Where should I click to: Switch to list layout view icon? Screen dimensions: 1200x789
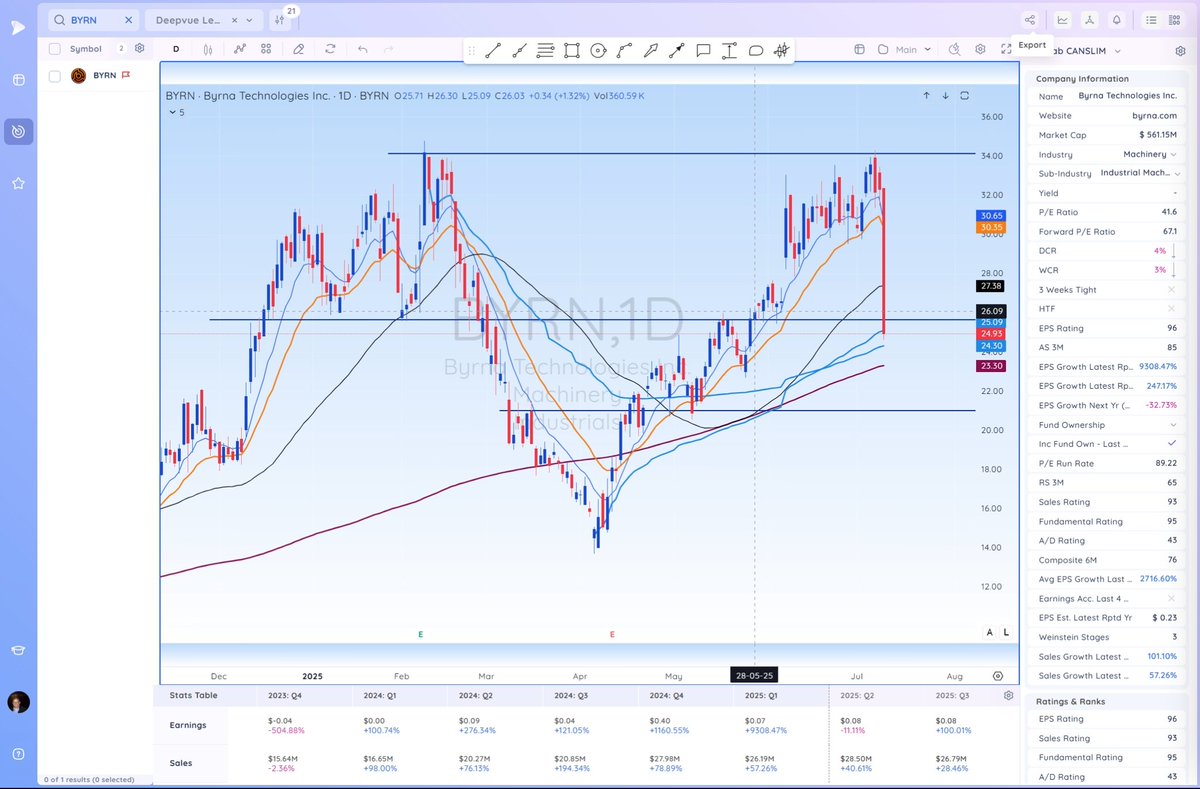tap(1151, 19)
